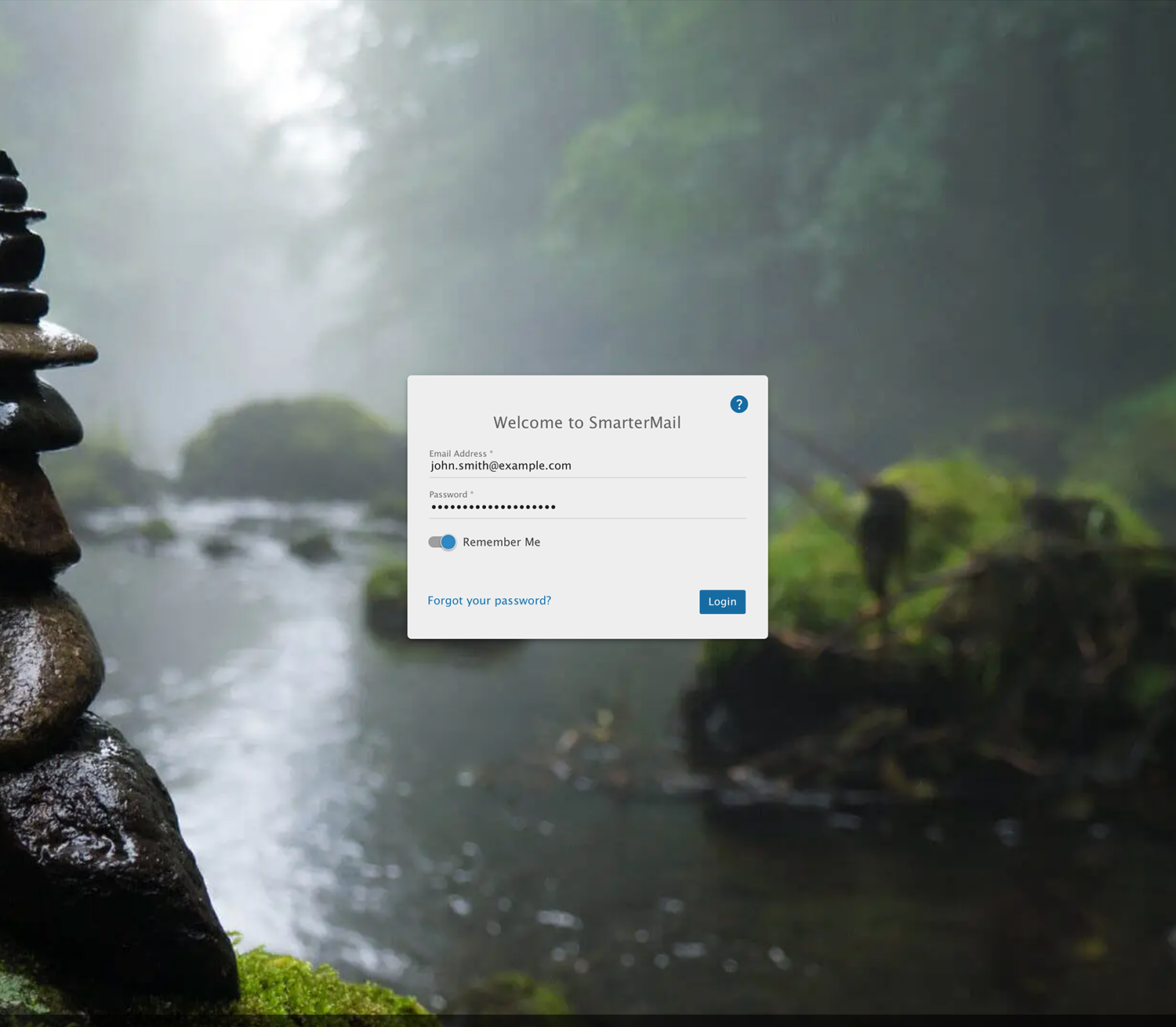Click the Email Address field
This screenshot has width=1176, height=1027.
pos(587,466)
